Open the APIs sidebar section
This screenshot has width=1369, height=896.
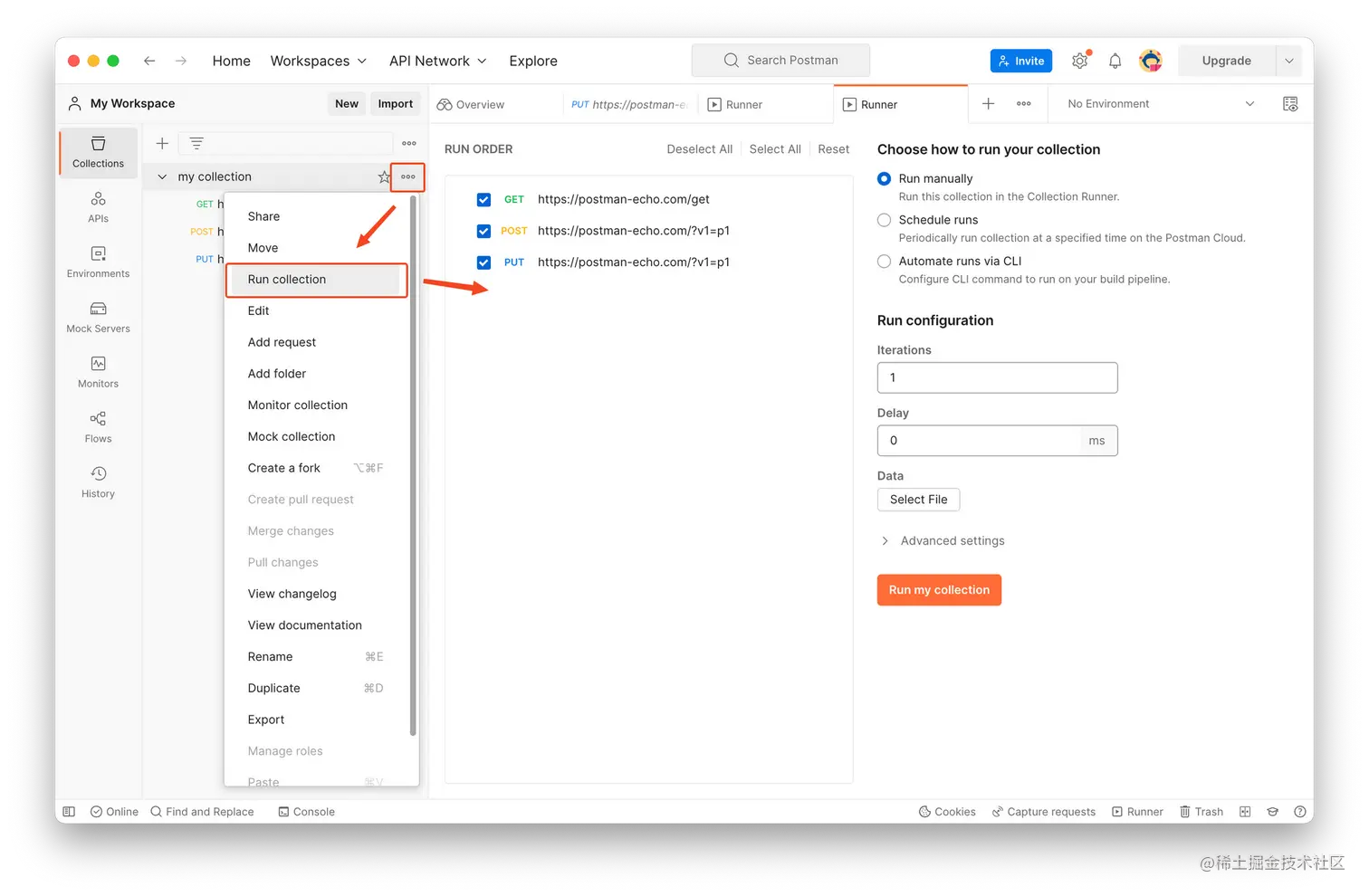(x=98, y=207)
